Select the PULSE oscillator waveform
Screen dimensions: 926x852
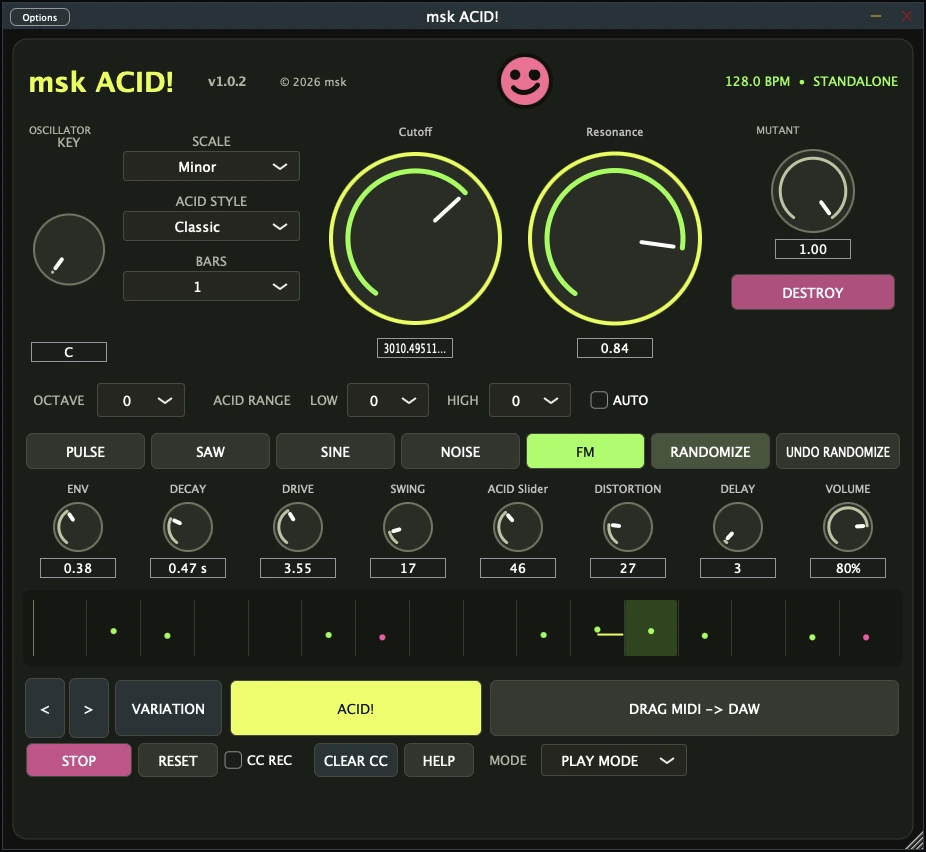pyautogui.click(x=85, y=452)
